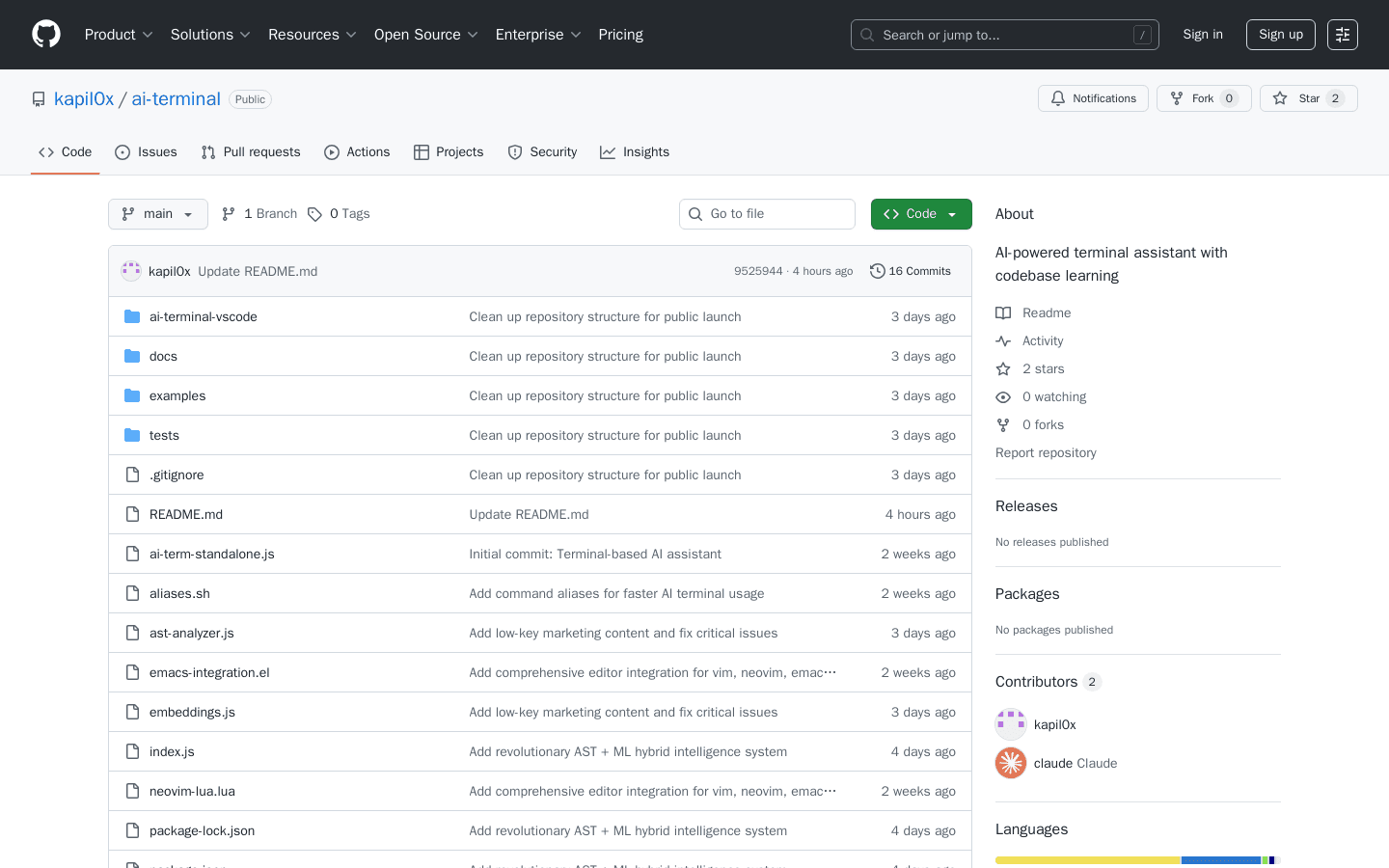Click the Notifications bell icon
Screen dimensions: 1389x868
pyautogui.click(x=1057, y=97)
